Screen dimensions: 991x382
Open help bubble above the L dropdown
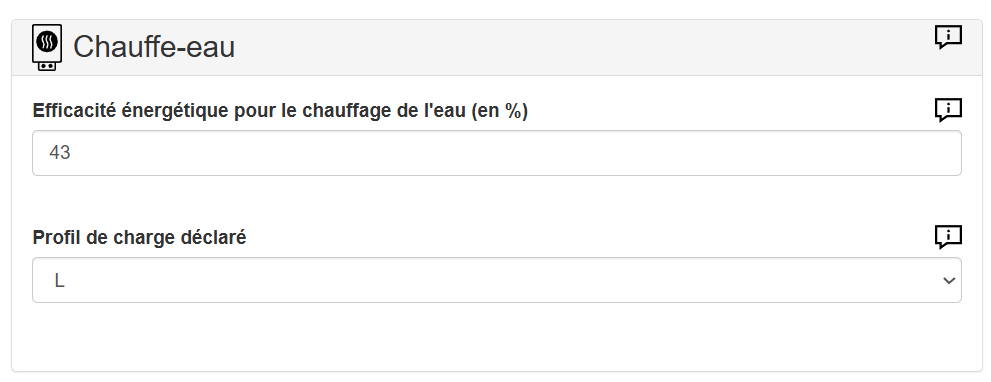948,237
